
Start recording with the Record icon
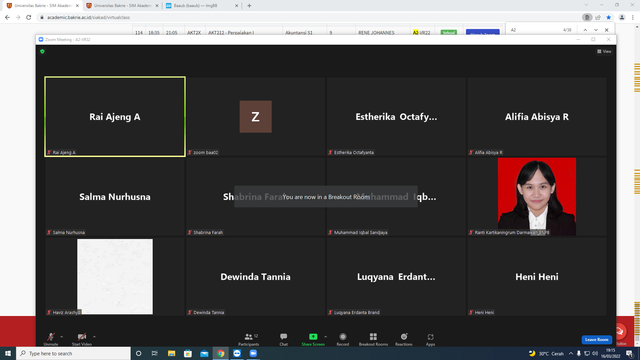click(x=342, y=337)
